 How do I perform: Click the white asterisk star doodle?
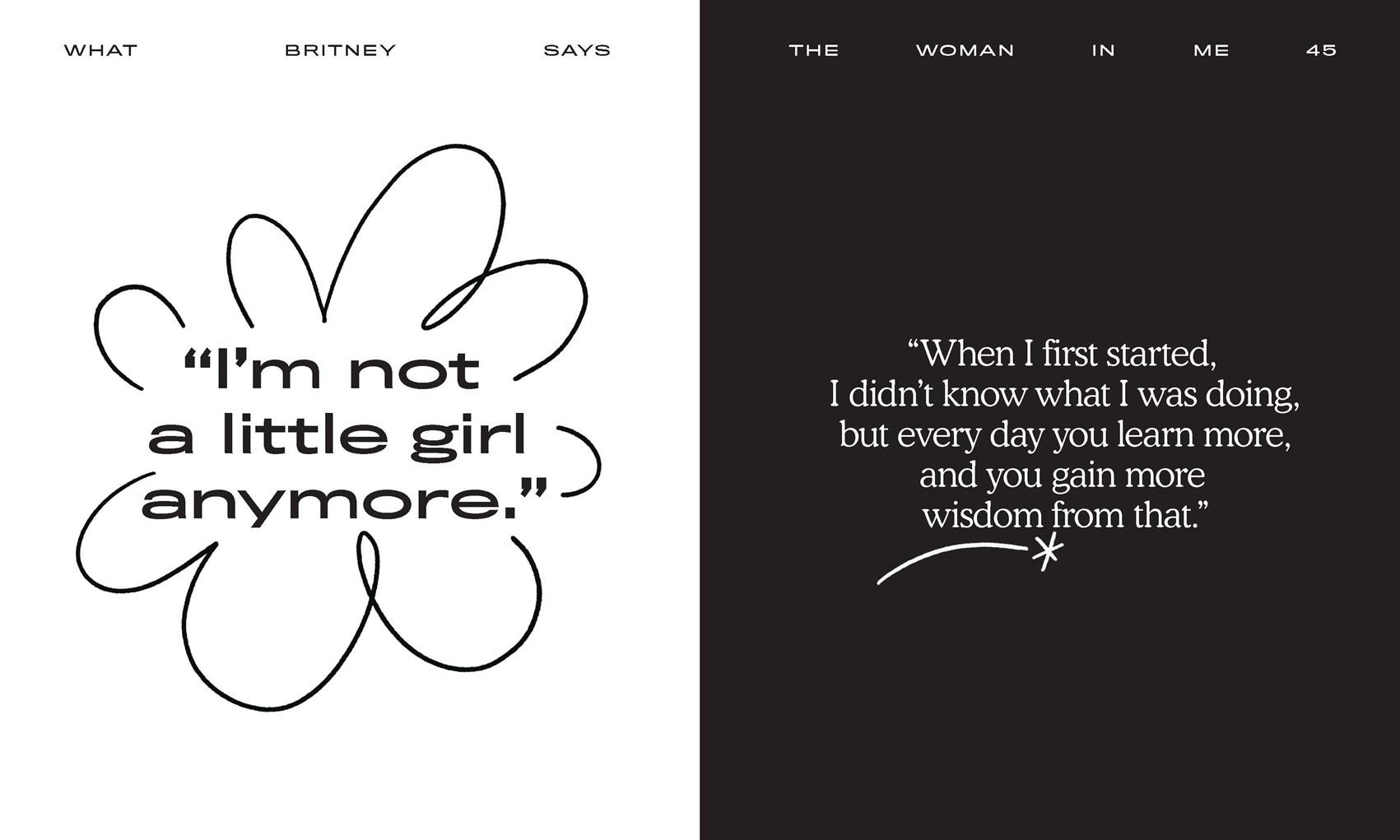(x=1047, y=552)
